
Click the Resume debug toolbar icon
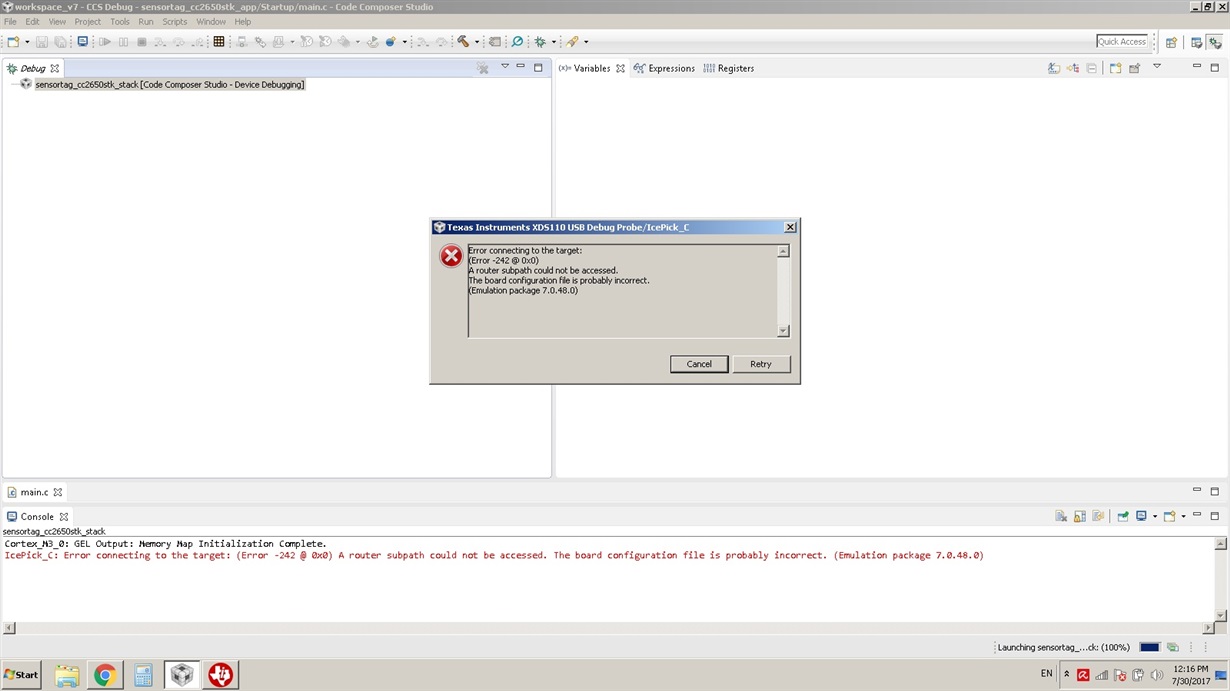point(104,42)
